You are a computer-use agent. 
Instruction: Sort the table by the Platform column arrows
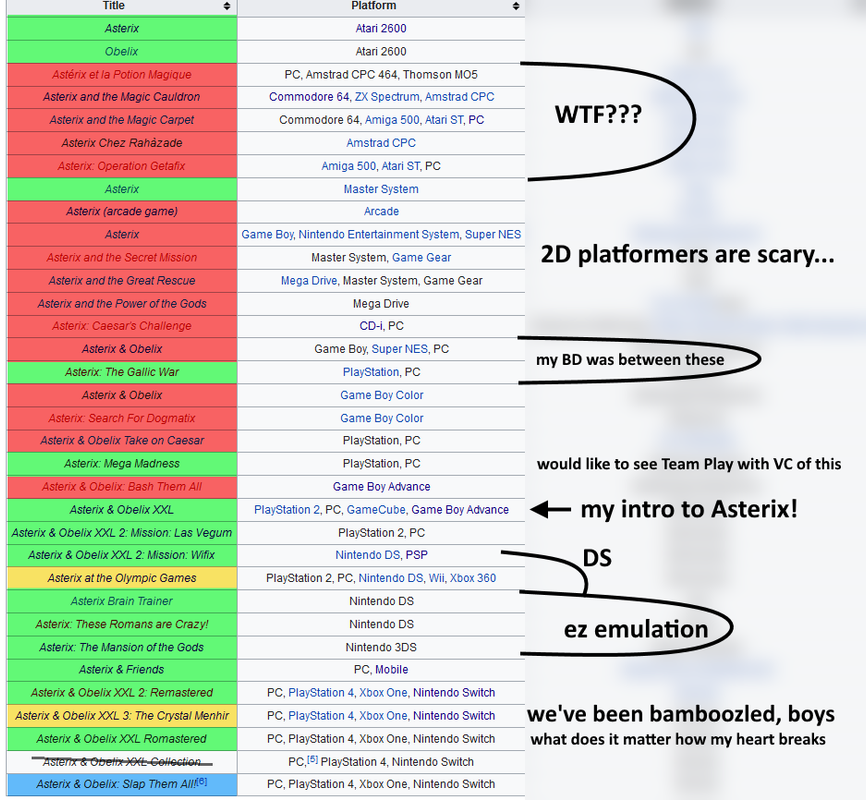(515, 6)
